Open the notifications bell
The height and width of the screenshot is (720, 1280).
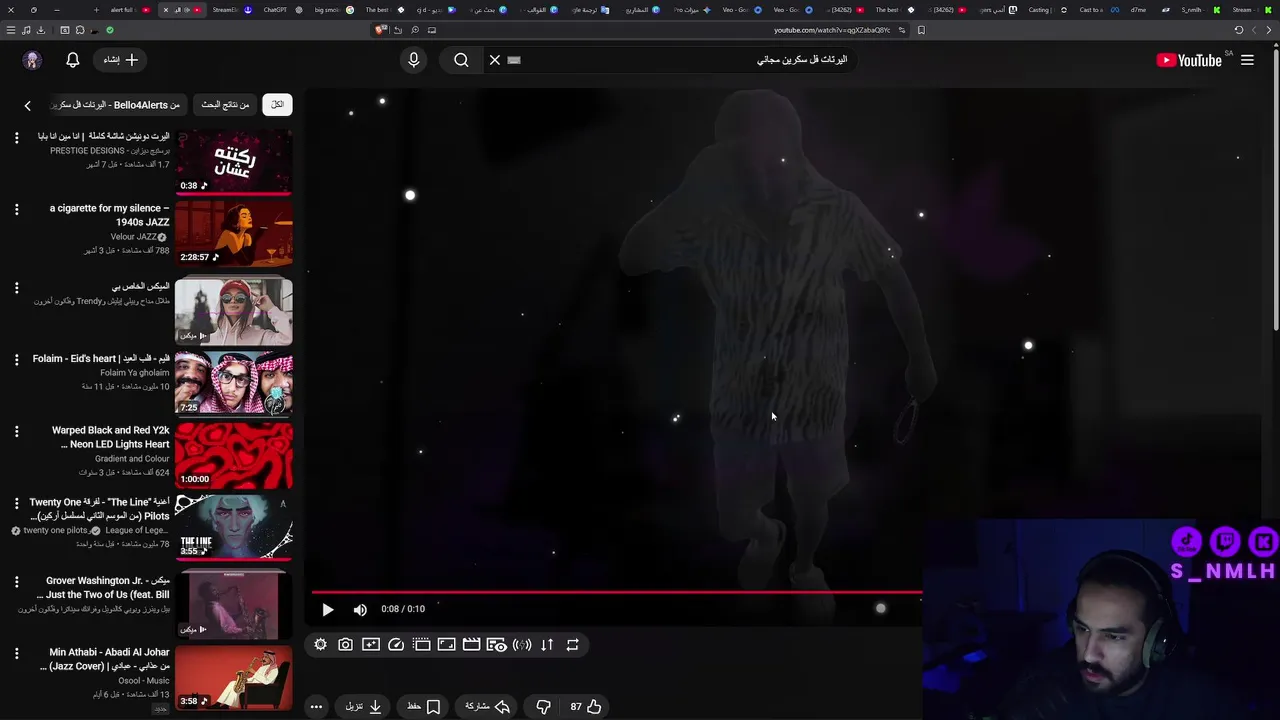click(72, 60)
